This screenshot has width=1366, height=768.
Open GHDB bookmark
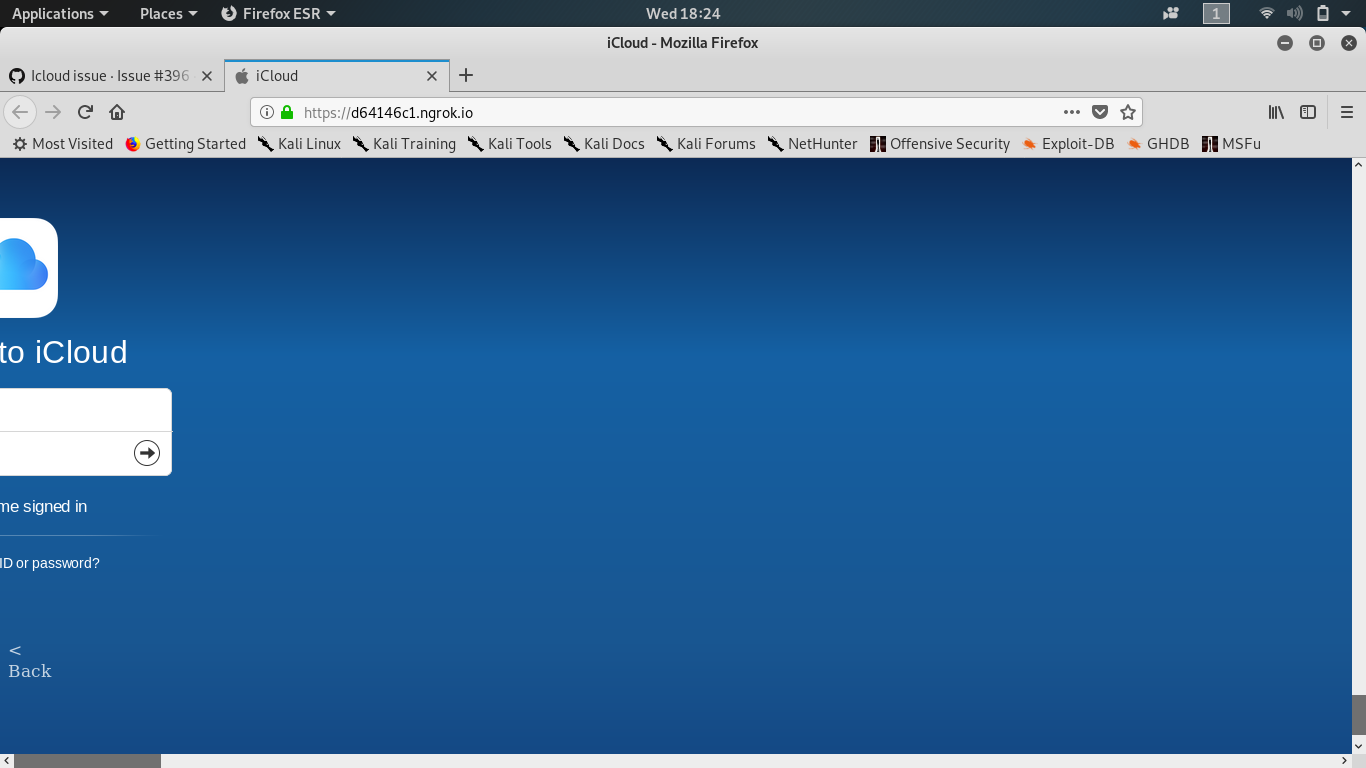[1158, 144]
